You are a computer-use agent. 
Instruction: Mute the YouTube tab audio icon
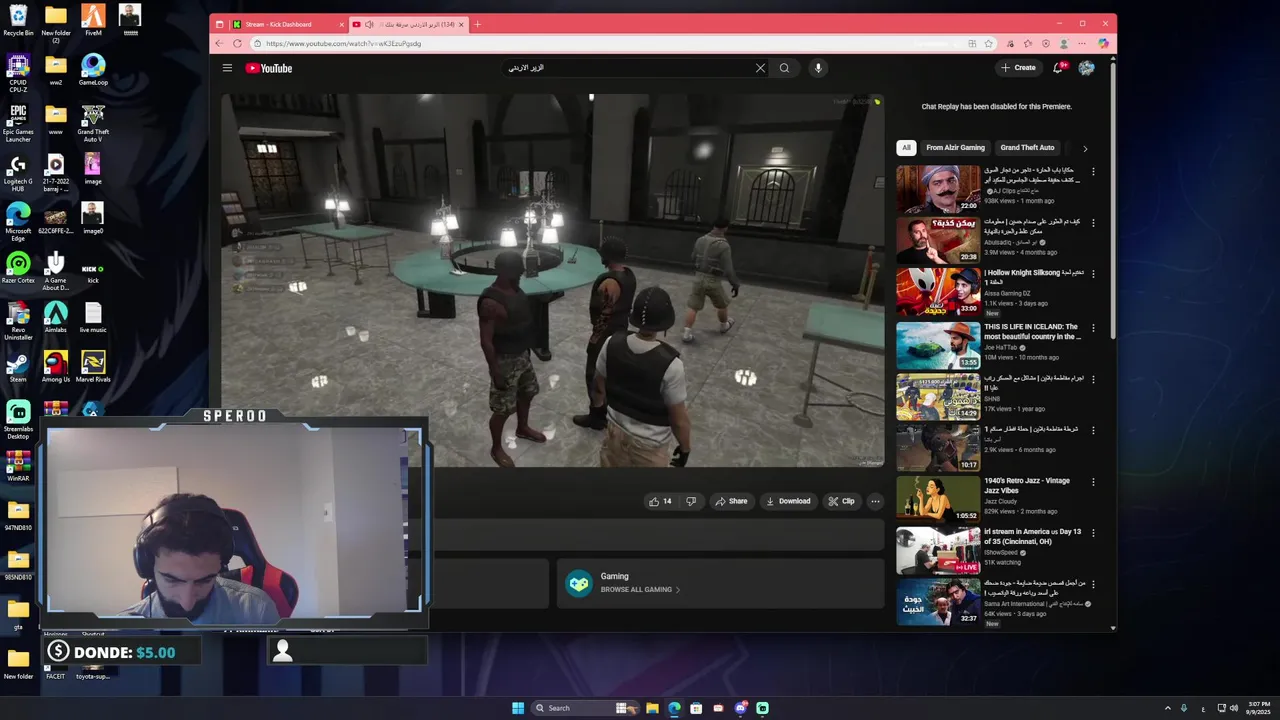(369, 24)
